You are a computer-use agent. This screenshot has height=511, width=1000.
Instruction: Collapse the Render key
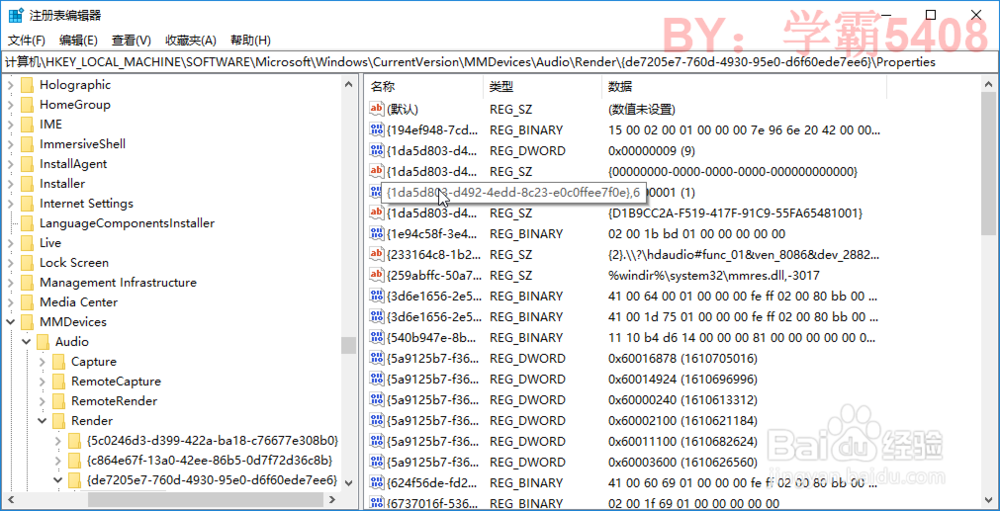click(42, 421)
